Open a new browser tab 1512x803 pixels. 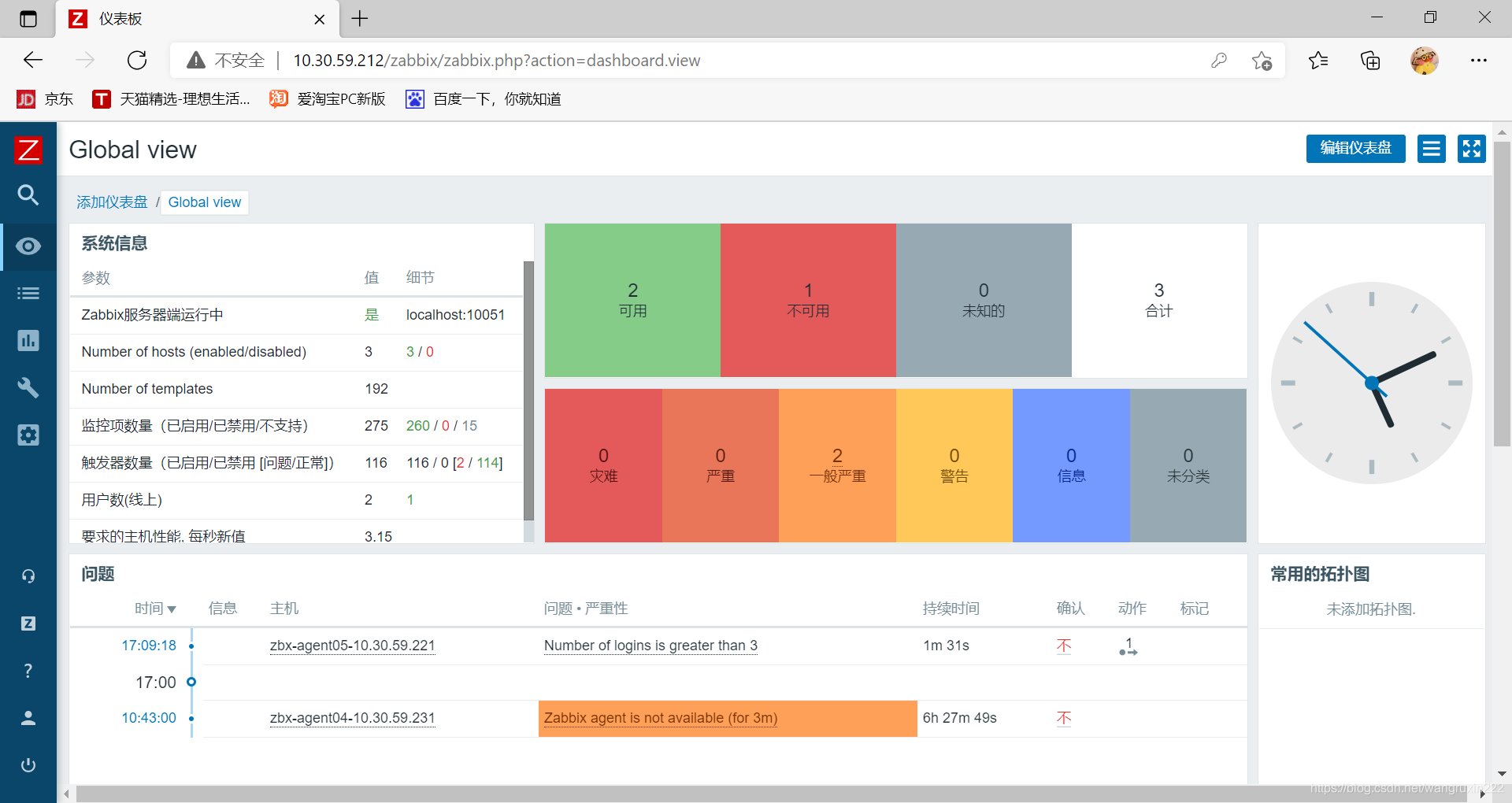[x=360, y=18]
